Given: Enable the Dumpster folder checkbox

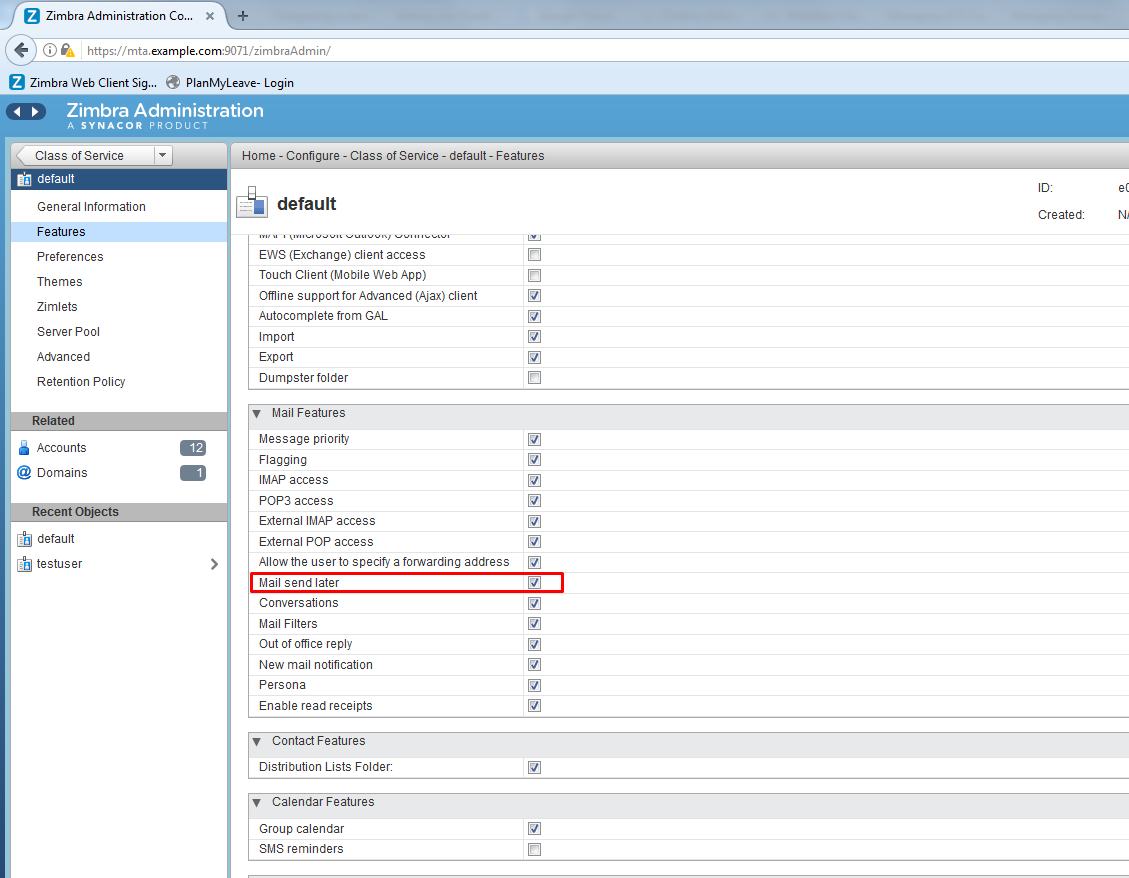Looking at the screenshot, I should [534, 378].
